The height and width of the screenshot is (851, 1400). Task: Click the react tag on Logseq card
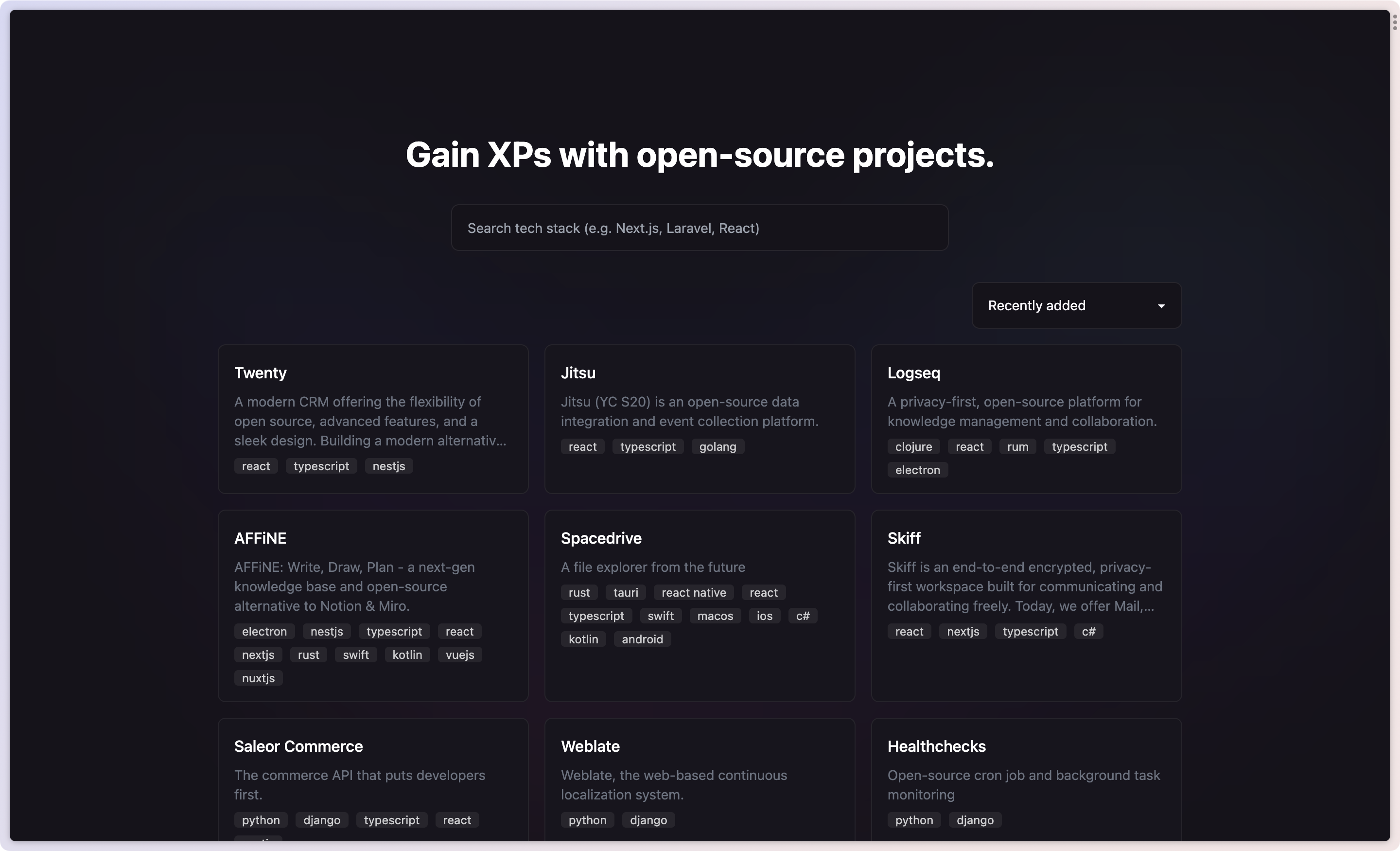click(x=969, y=447)
